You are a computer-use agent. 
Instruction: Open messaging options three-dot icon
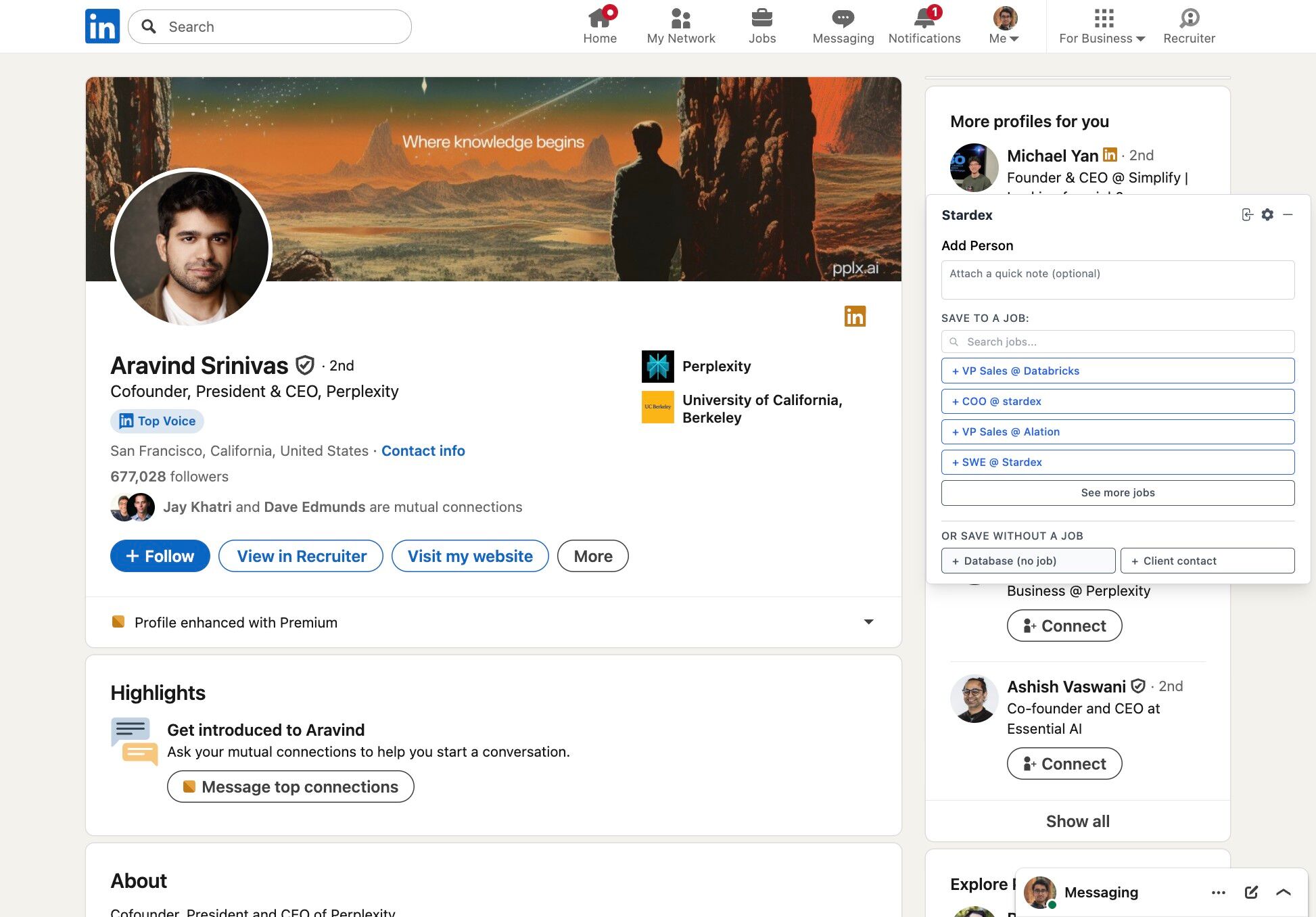pyautogui.click(x=1219, y=892)
